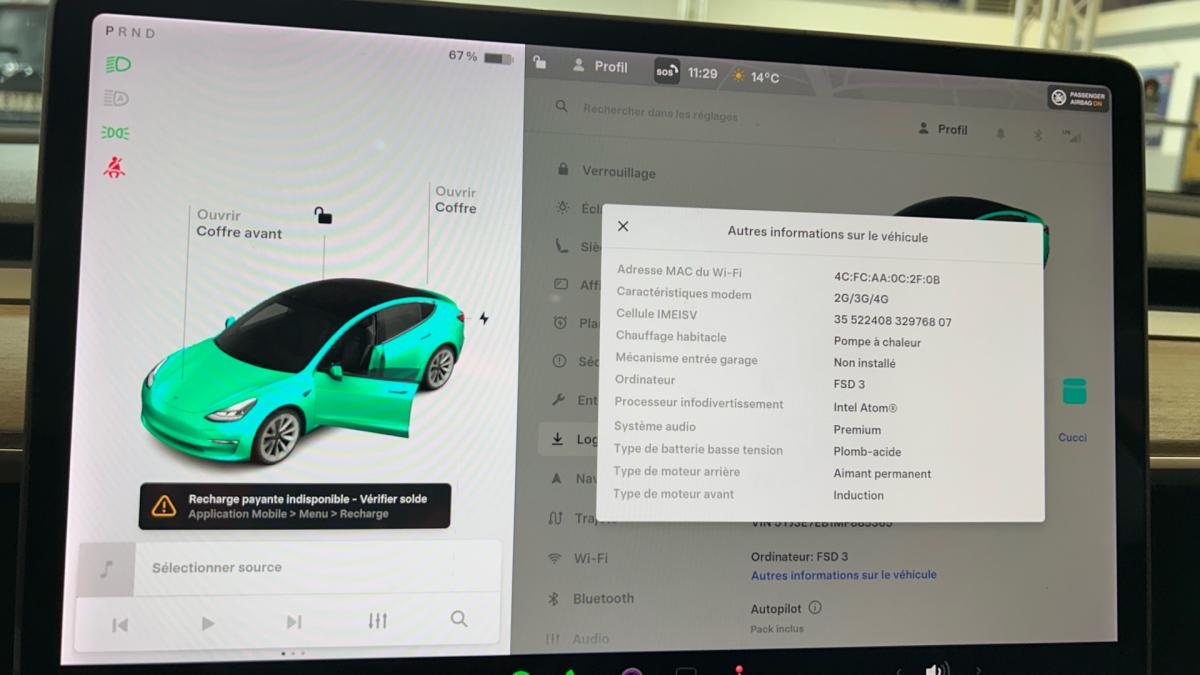Image resolution: width=1200 pixels, height=675 pixels.
Task: Tap the Passenger Airbag indicator
Action: [x=1077, y=98]
